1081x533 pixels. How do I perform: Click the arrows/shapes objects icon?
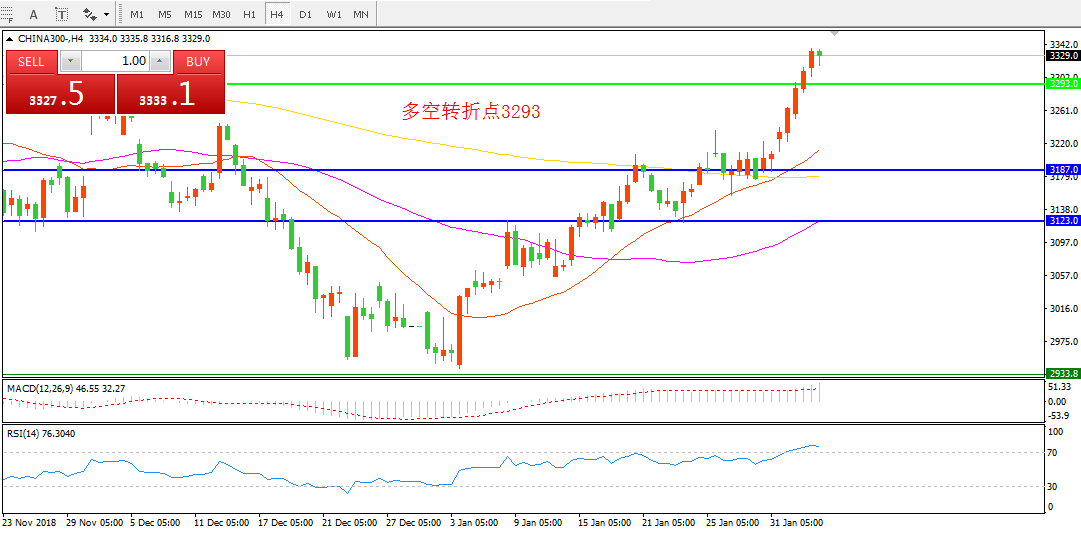tap(89, 14)
